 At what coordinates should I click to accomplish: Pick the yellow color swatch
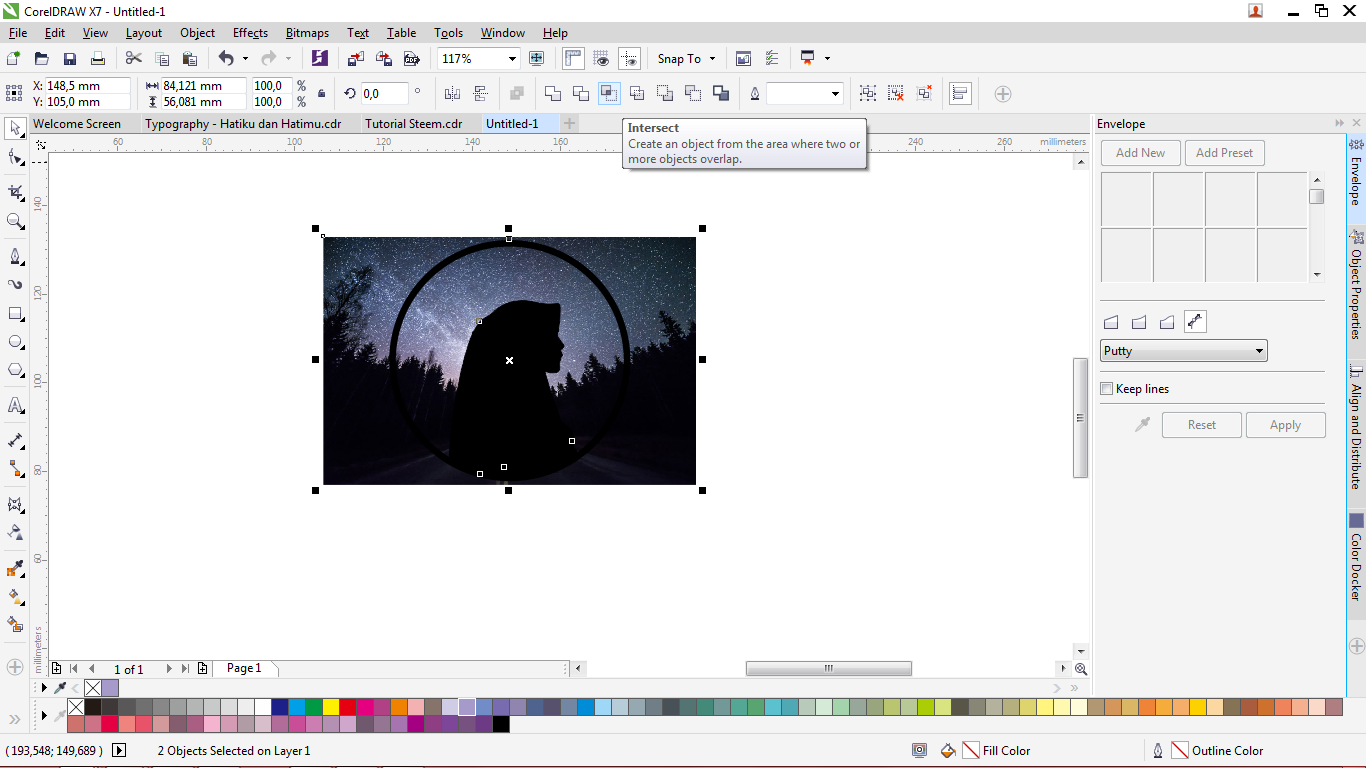[331, 707]
